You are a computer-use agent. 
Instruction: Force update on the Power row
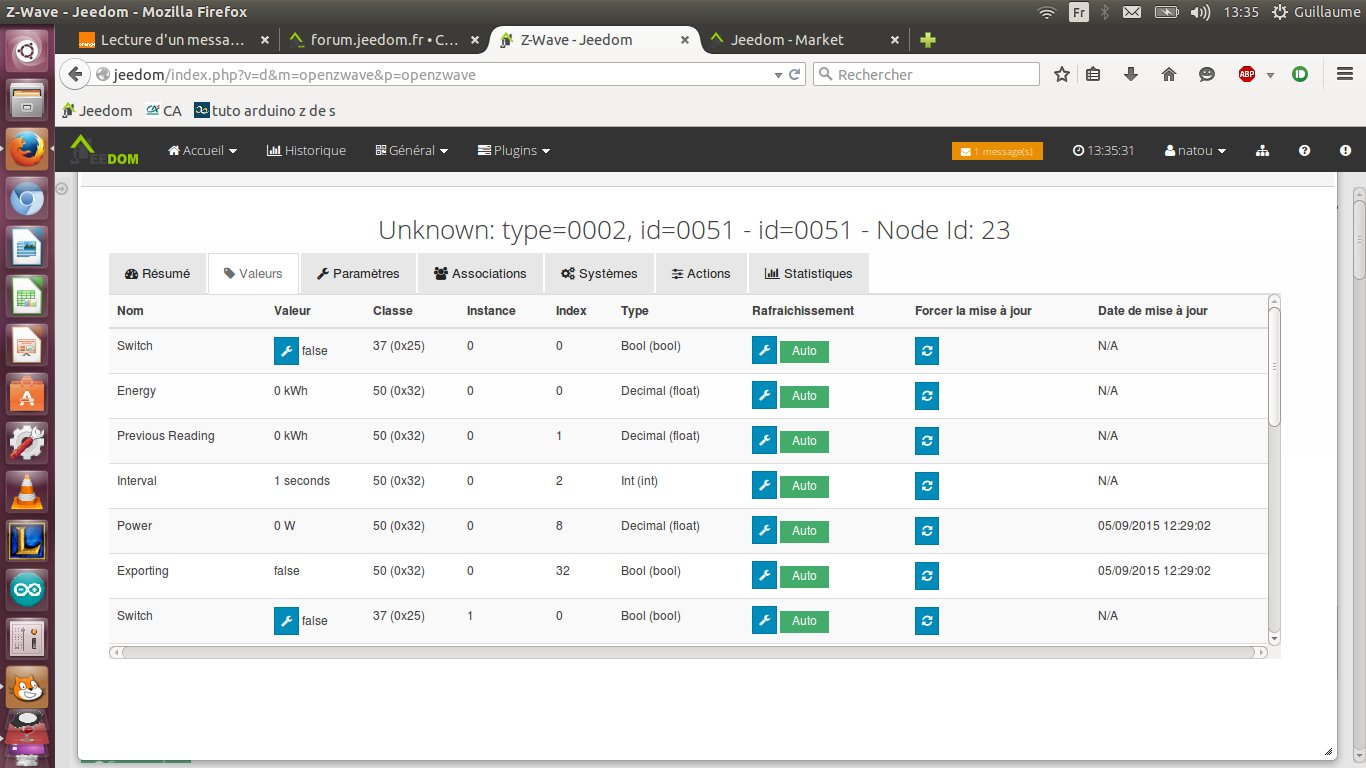coord(927,530)
